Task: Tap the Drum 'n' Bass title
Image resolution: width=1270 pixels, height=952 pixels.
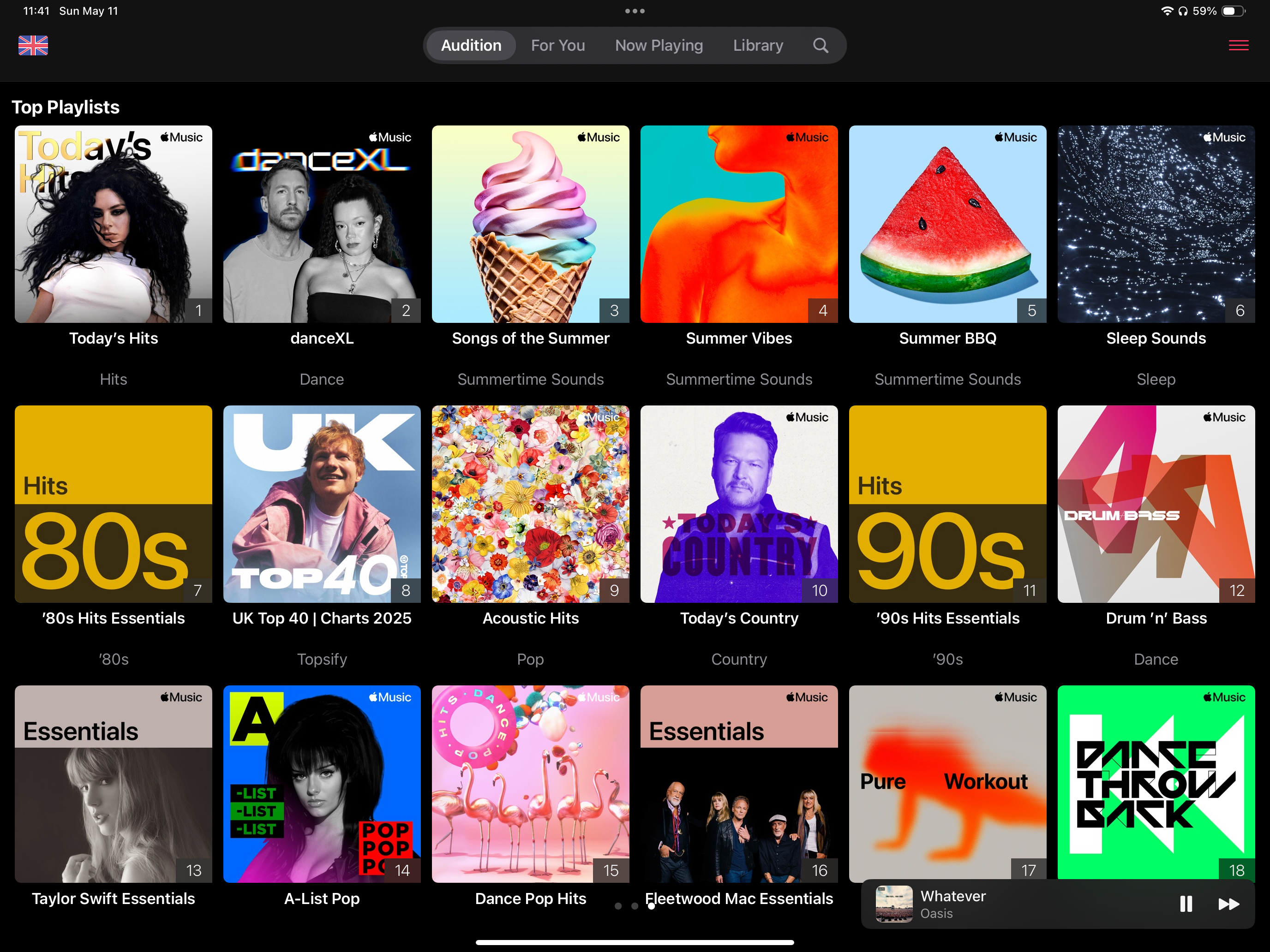Action: pyautogui.click(x=1156, y=618)
